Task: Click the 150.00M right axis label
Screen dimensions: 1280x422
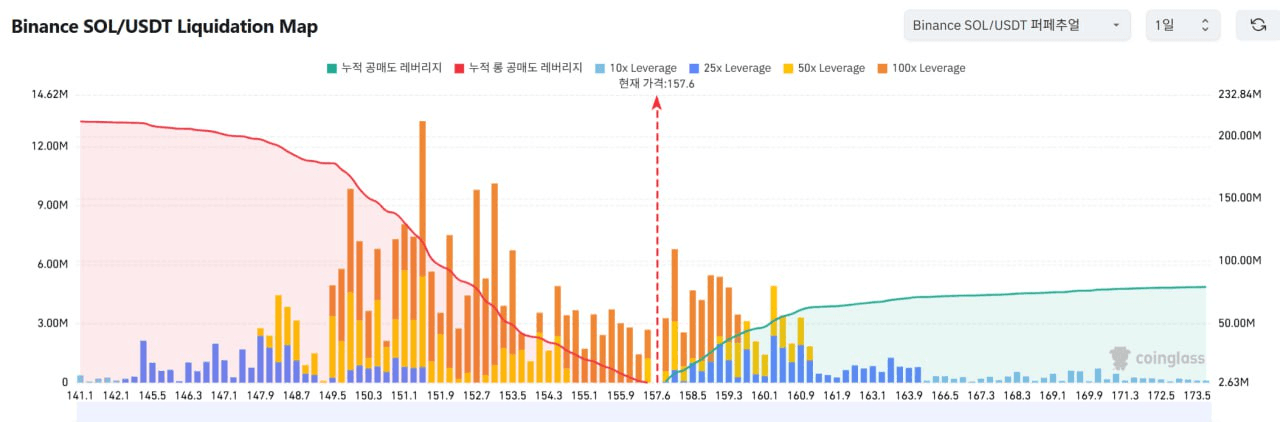Action: point(1241,198)
